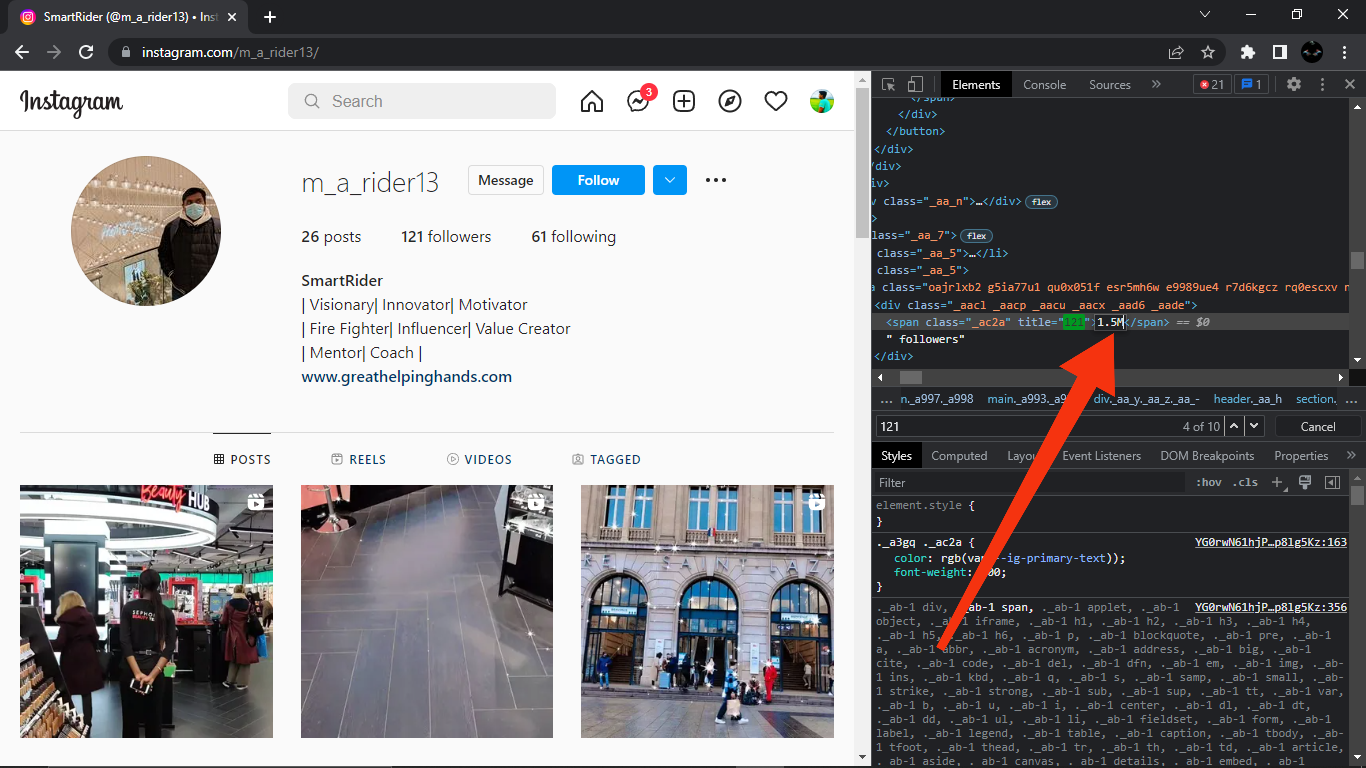Bookmark this page with the star

click(x=1208, y=52)
